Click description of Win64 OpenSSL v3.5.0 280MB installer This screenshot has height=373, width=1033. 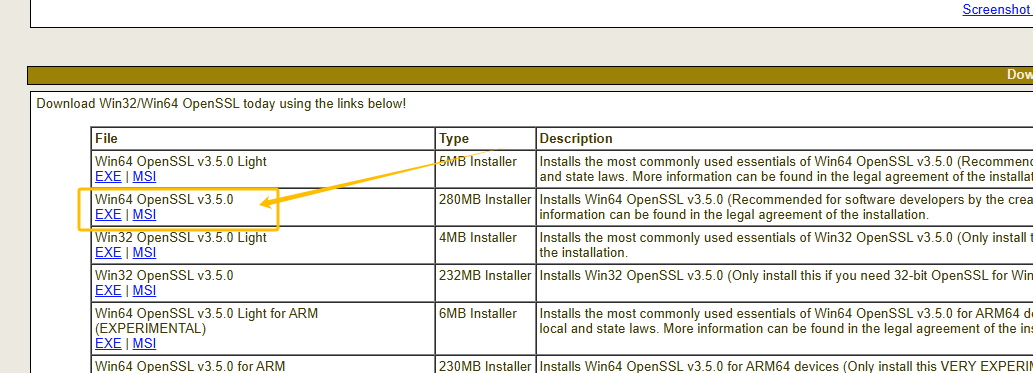tap(786, 207)
